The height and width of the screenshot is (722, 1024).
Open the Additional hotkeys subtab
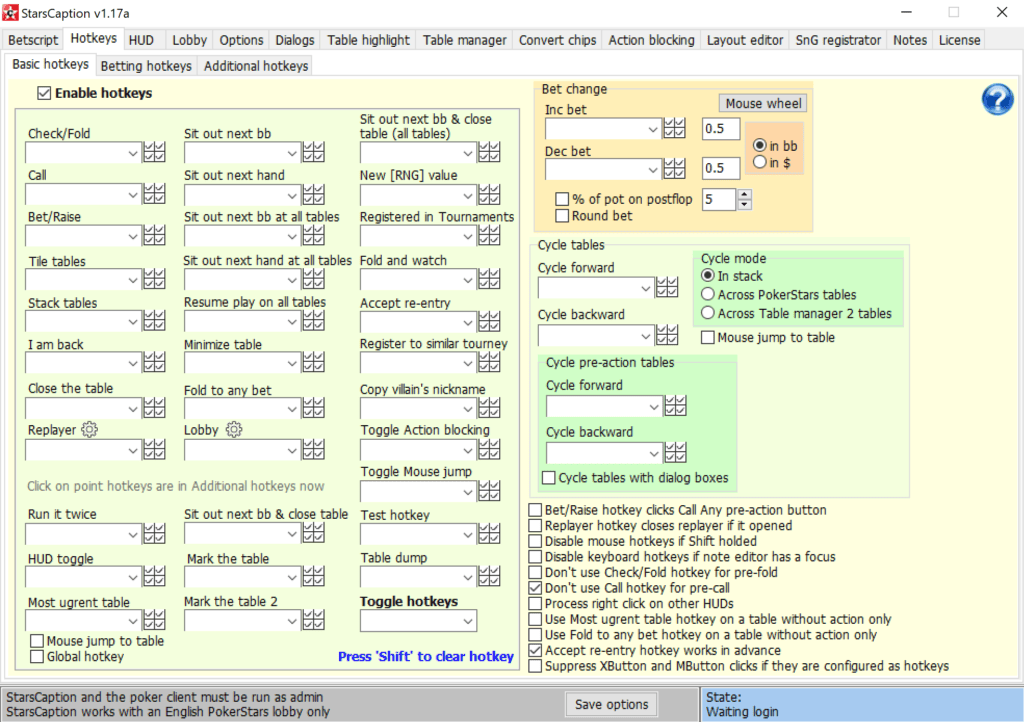(x=256, y=66)
